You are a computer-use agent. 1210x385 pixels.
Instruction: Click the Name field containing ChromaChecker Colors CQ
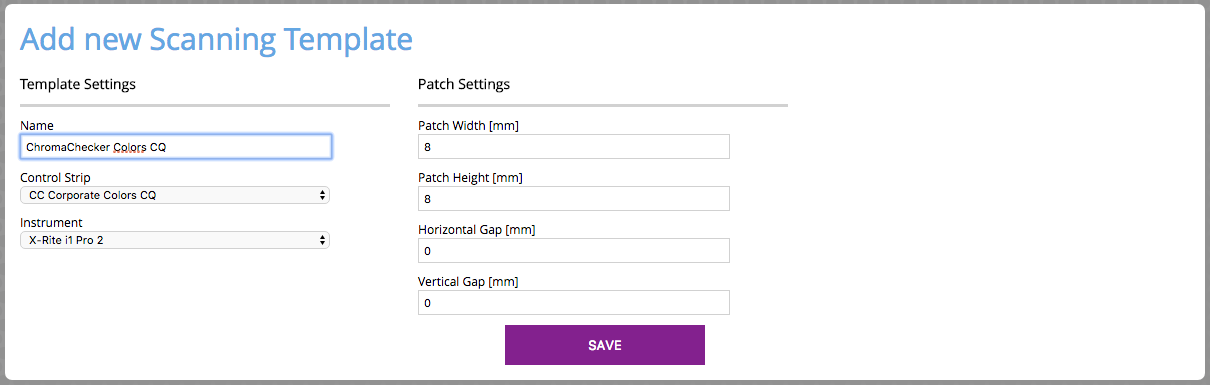pyautogui.click(x=175, y=147)
